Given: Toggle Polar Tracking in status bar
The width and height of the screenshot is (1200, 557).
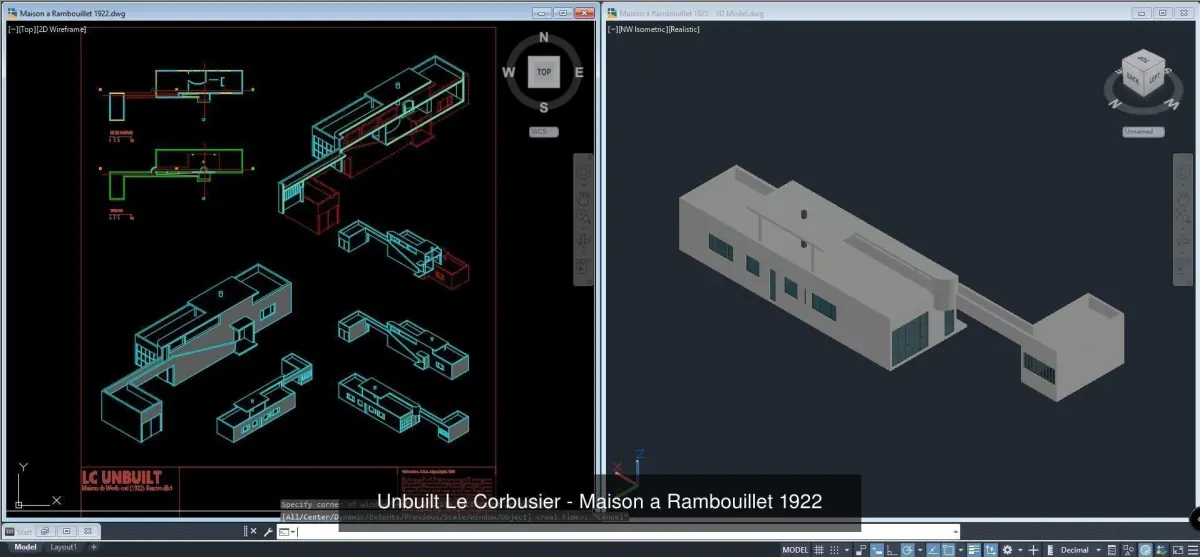Looking at the screenshot, I should [x=907, y=549].
